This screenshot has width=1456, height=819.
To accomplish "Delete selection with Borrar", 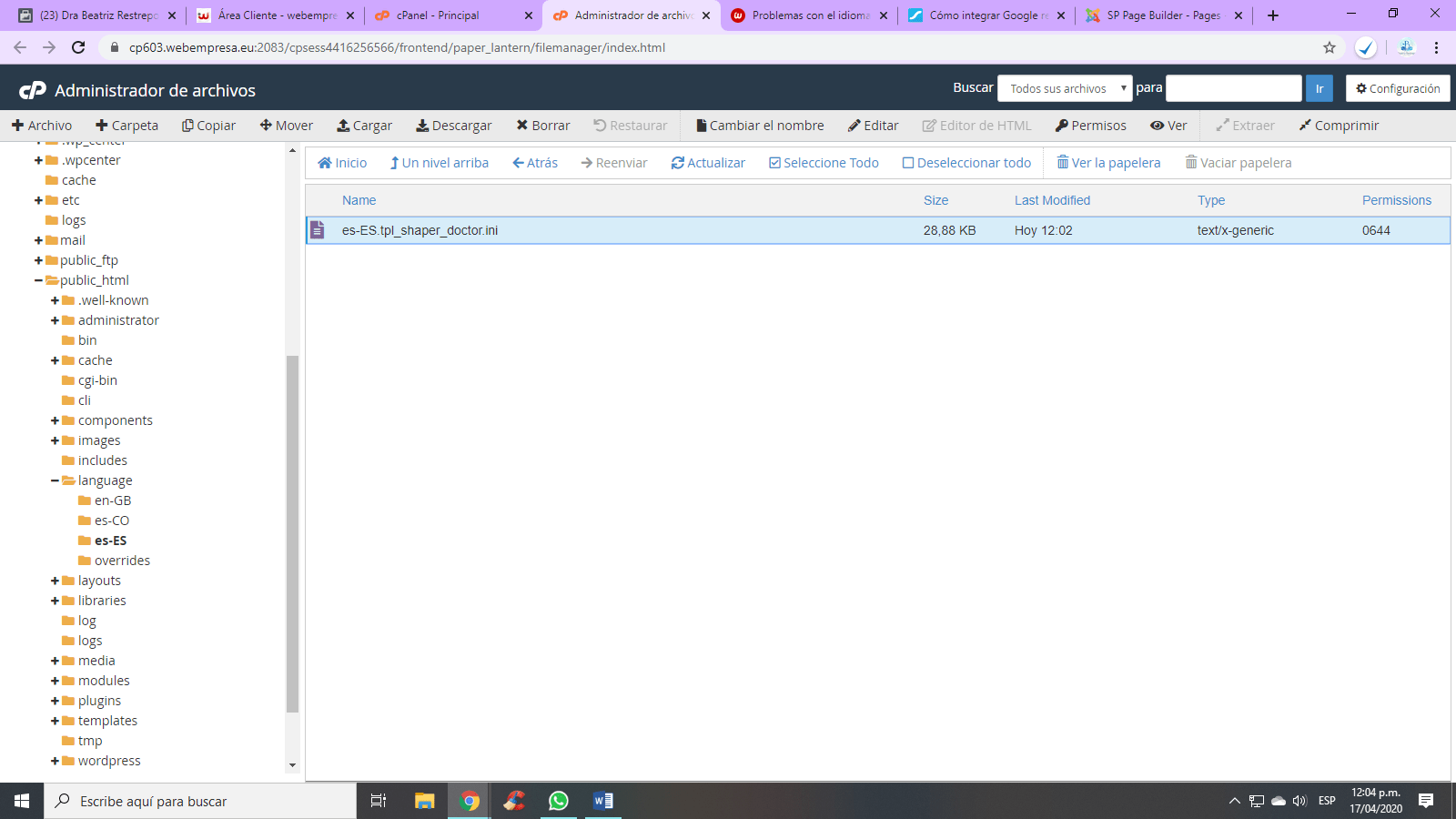I will pos(542,126).
